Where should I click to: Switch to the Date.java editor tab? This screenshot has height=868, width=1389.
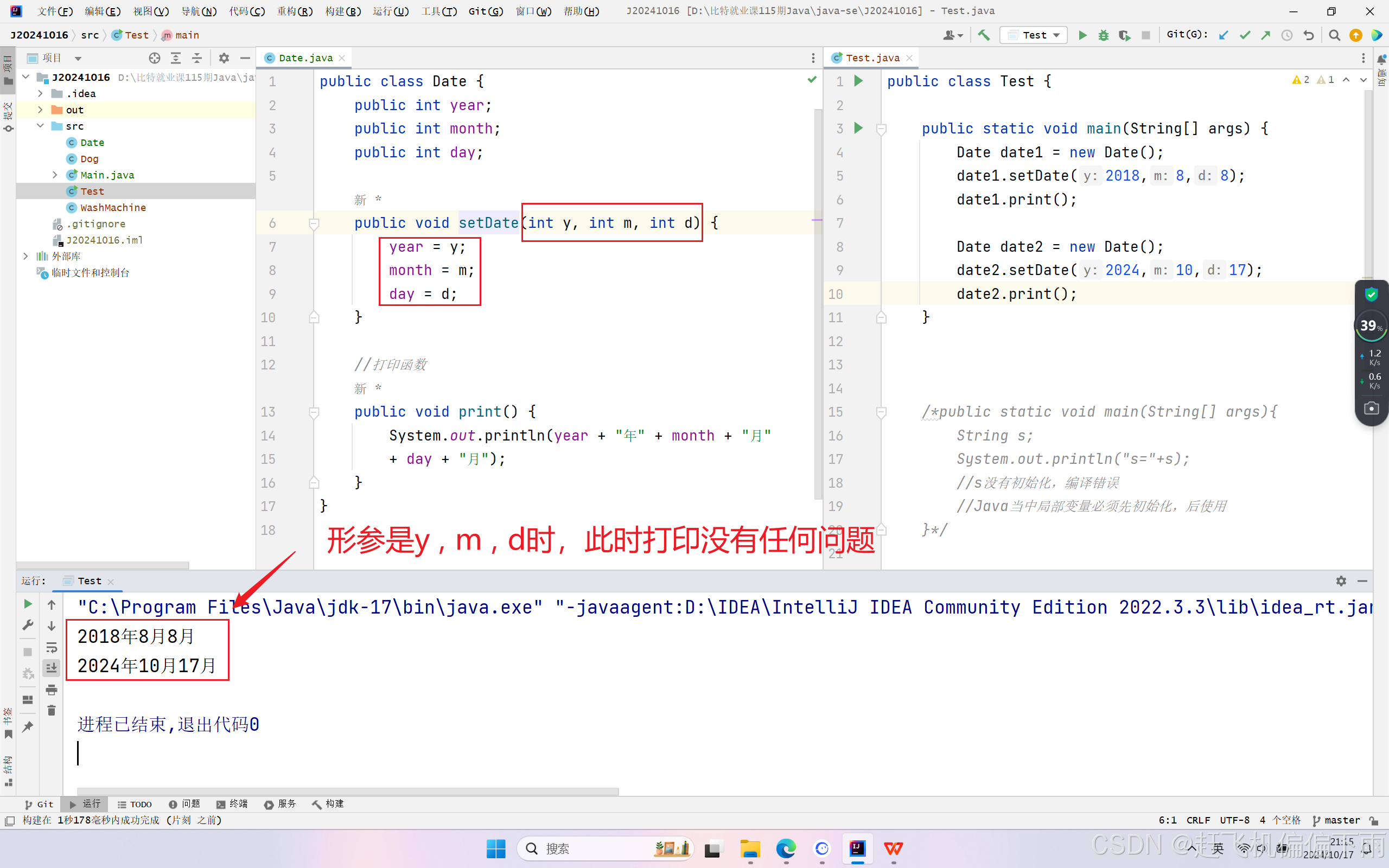click(x=305, y=58)
